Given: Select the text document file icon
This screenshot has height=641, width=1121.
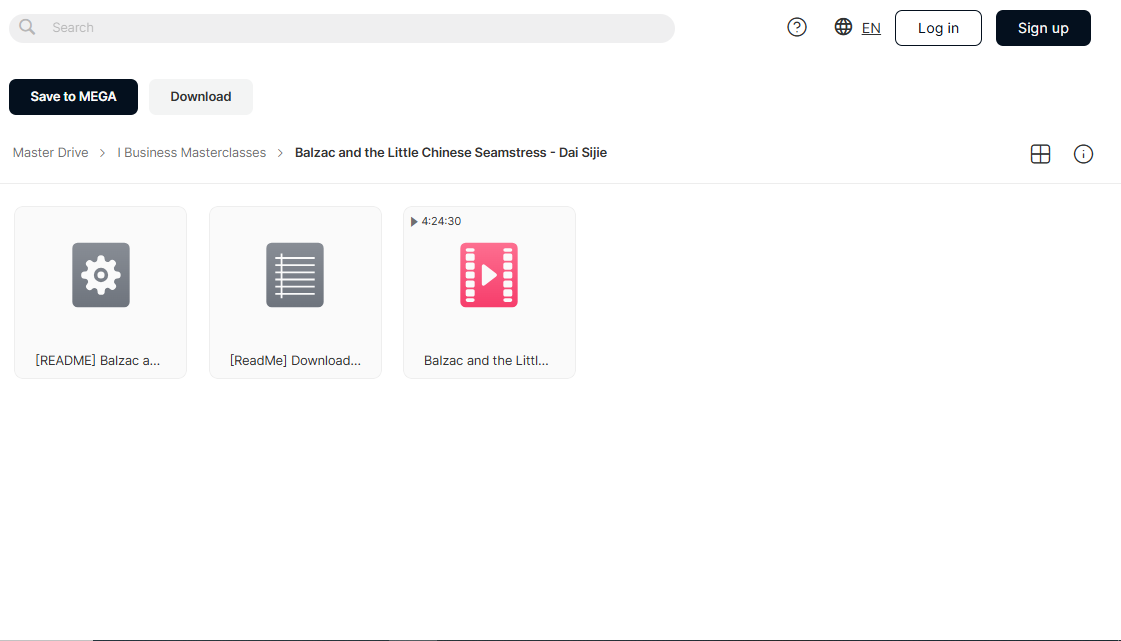Looking at the screenshot, I should point(295,275).
